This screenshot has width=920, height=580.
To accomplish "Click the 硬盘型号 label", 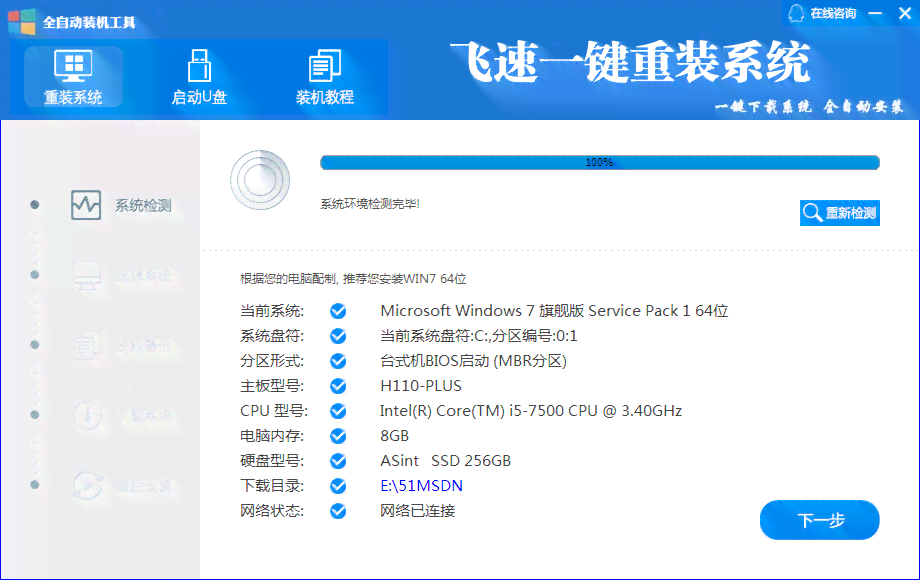I will click(x=272, y=461).
